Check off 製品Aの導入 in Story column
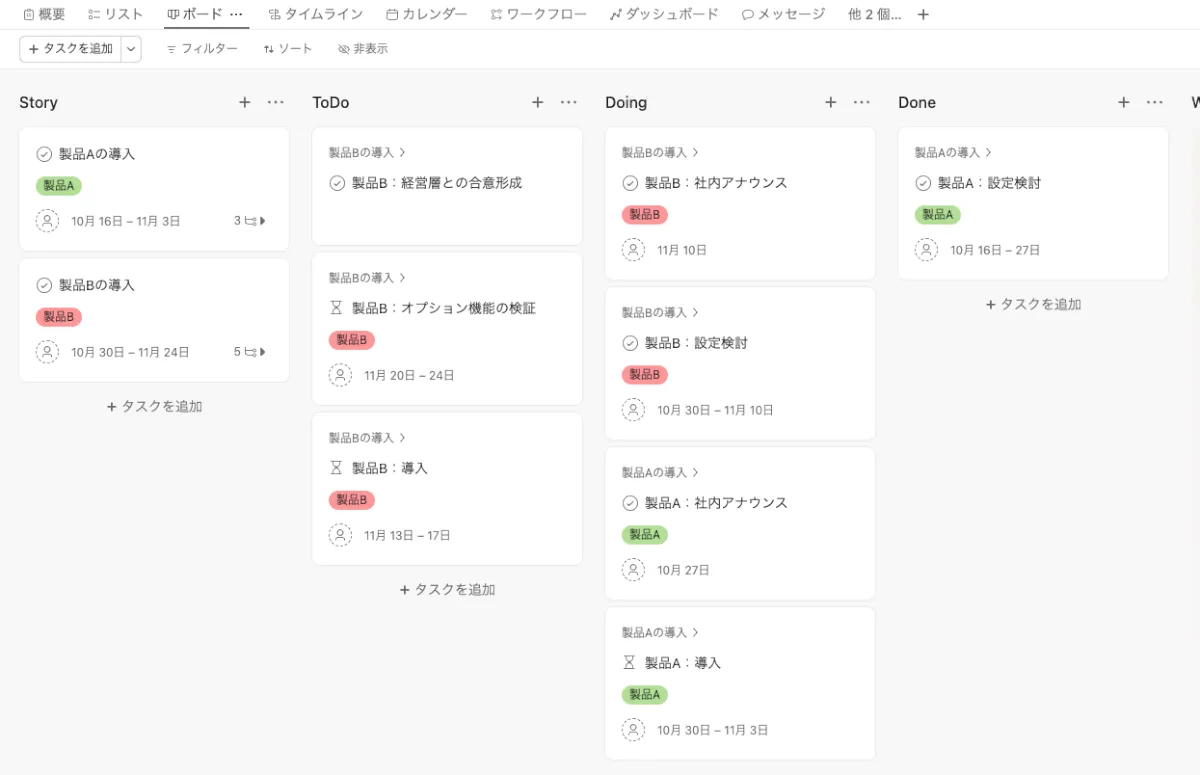This screenshot has height=775, width=1200. click(44, 154)
